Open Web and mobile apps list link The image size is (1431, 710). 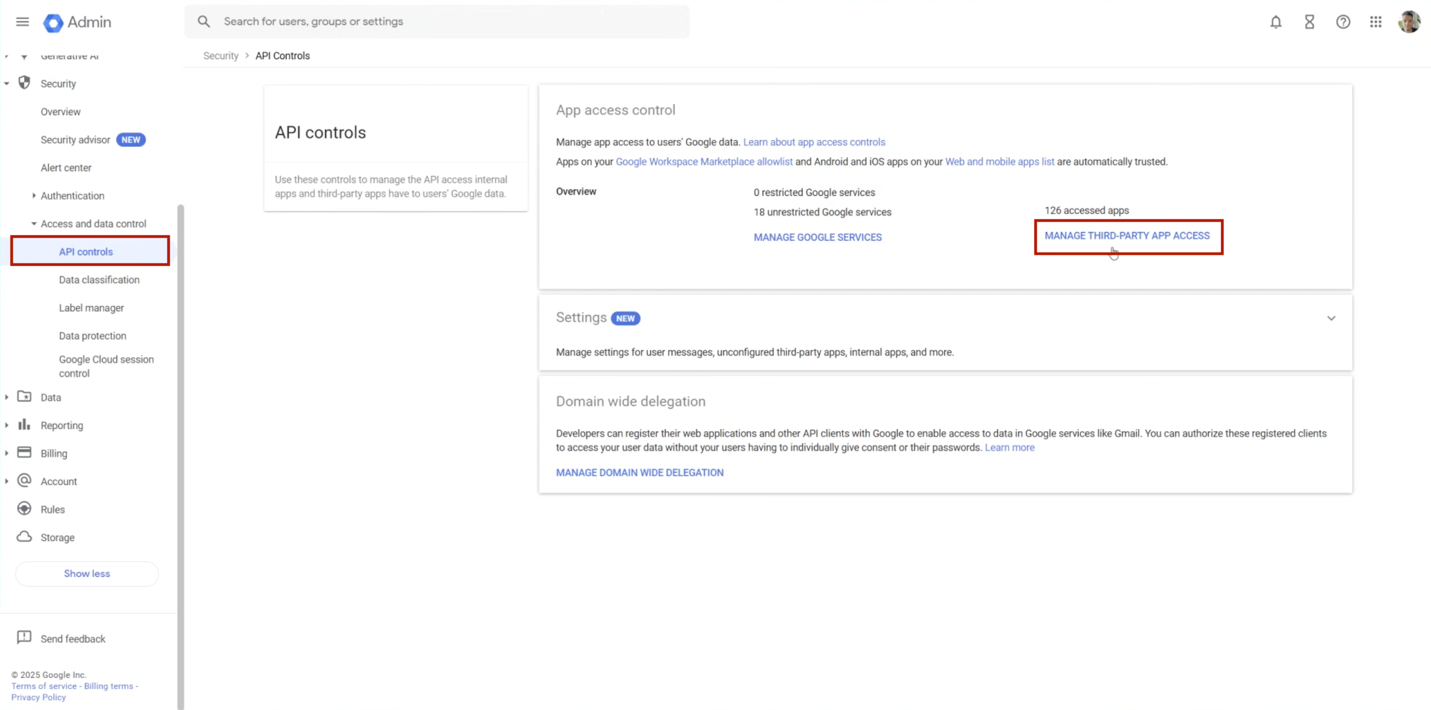[999, 161]
